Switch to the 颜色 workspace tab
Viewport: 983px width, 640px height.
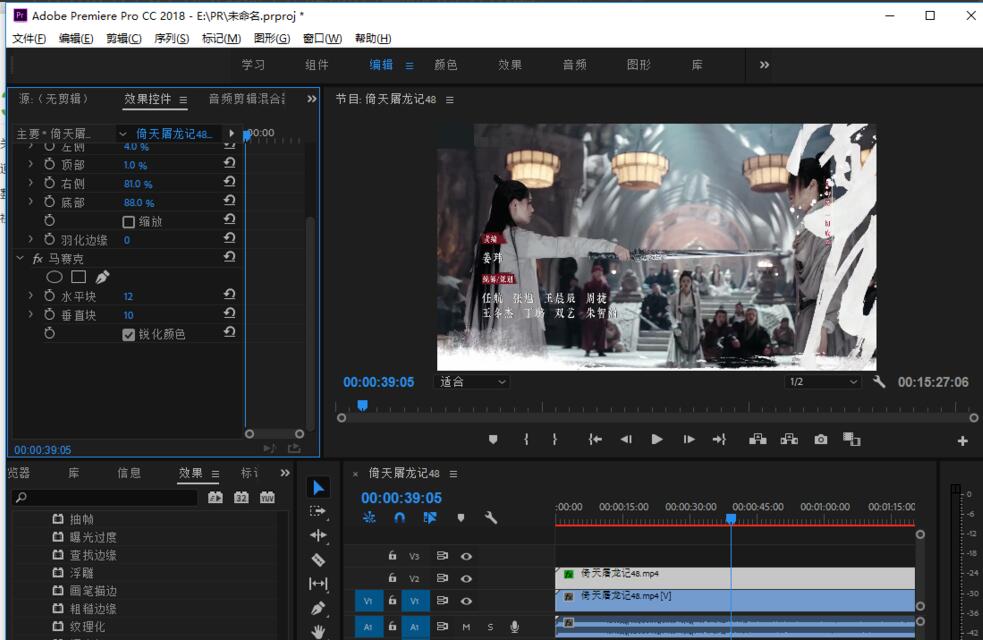446,64
